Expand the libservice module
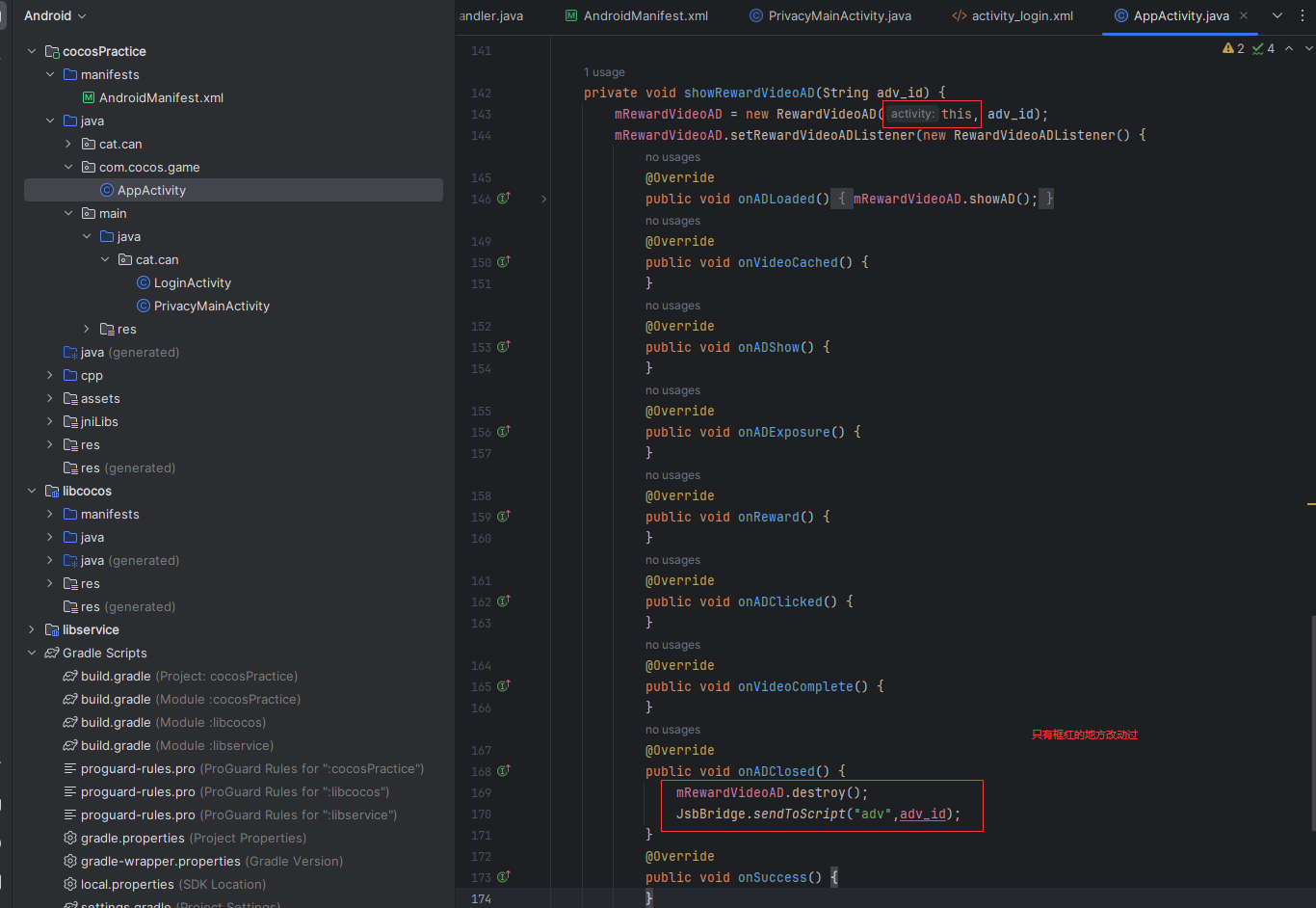1316x908 pixels. click(x=32, y=629)
